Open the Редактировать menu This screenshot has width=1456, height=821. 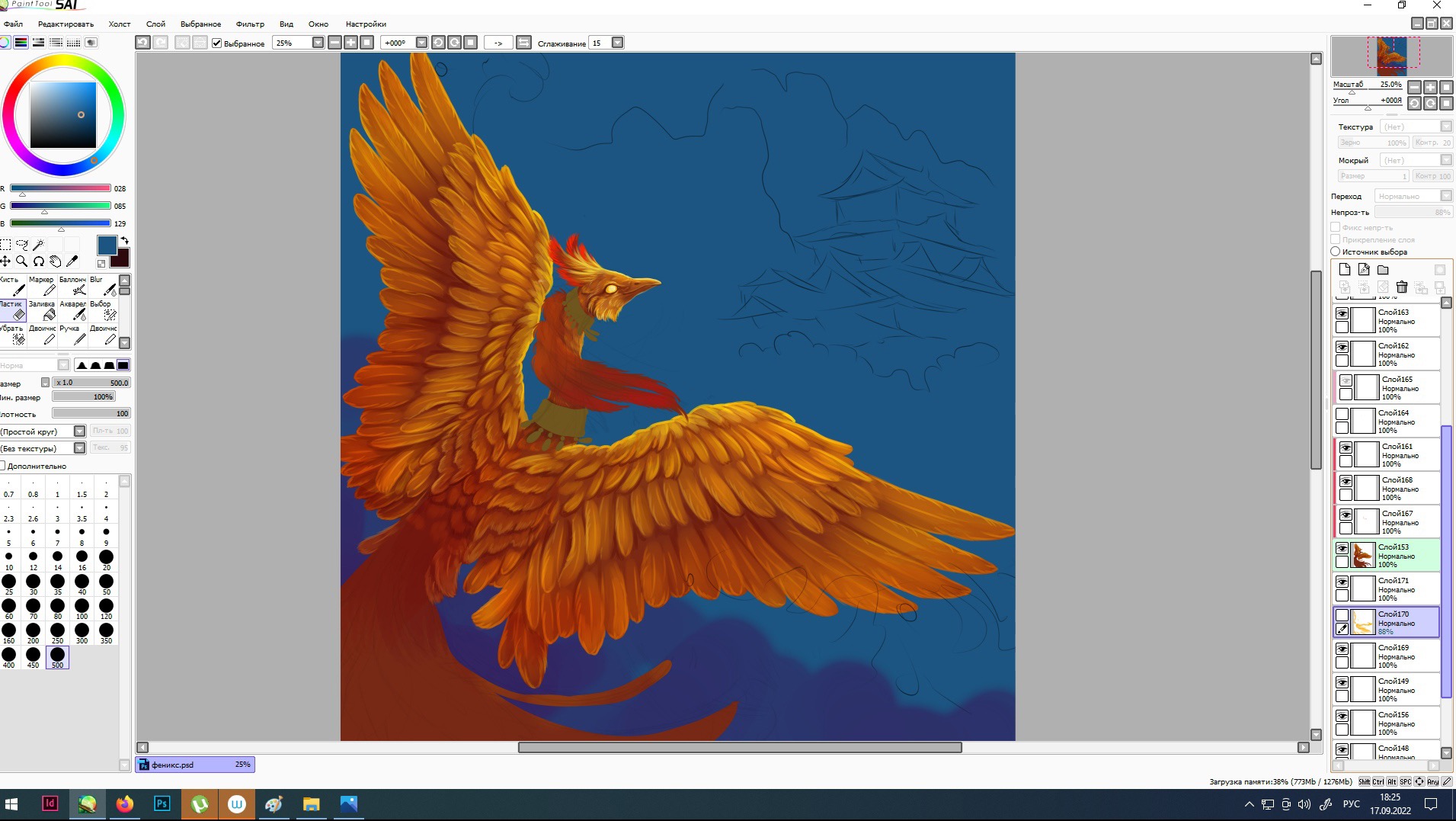pyautogui.click(x=66, y=24)
